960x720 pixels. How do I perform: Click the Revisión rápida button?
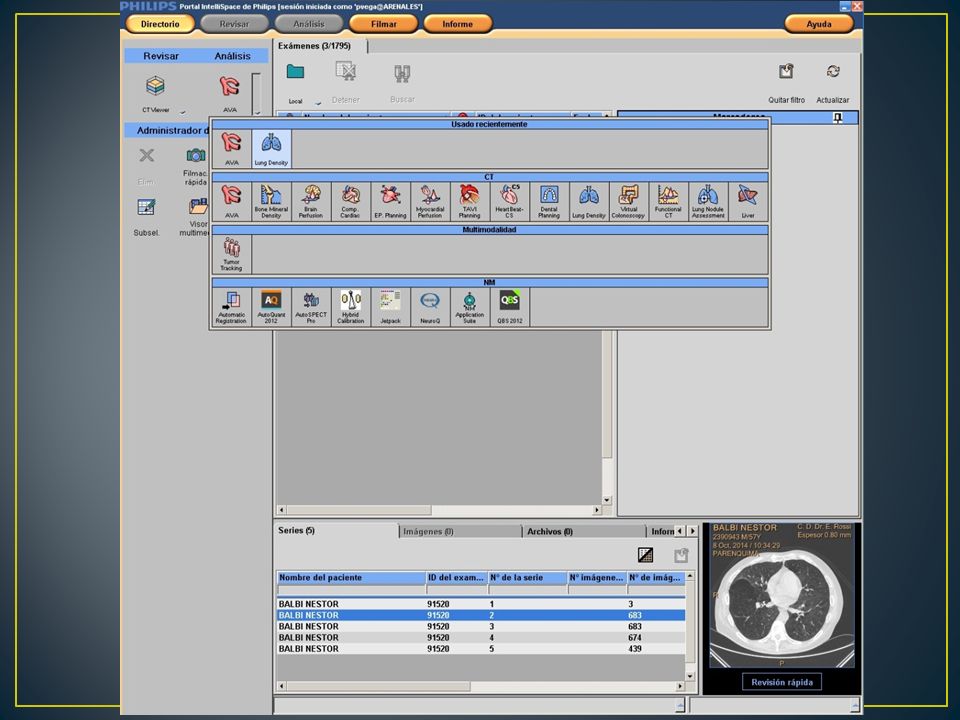[782, 682]
